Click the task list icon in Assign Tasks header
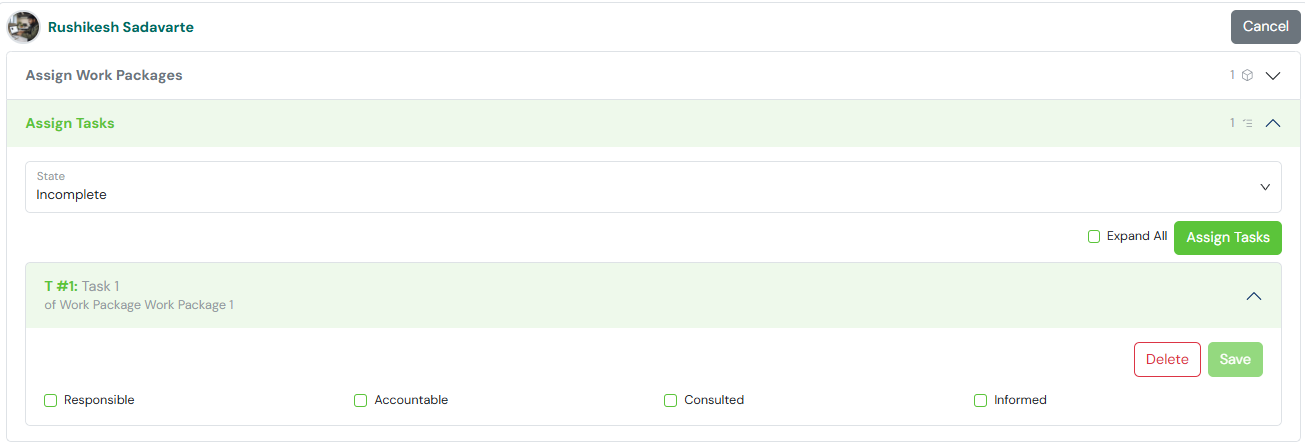The width and height of the screenshot is (1305, 444). (x=1247, y=123)
